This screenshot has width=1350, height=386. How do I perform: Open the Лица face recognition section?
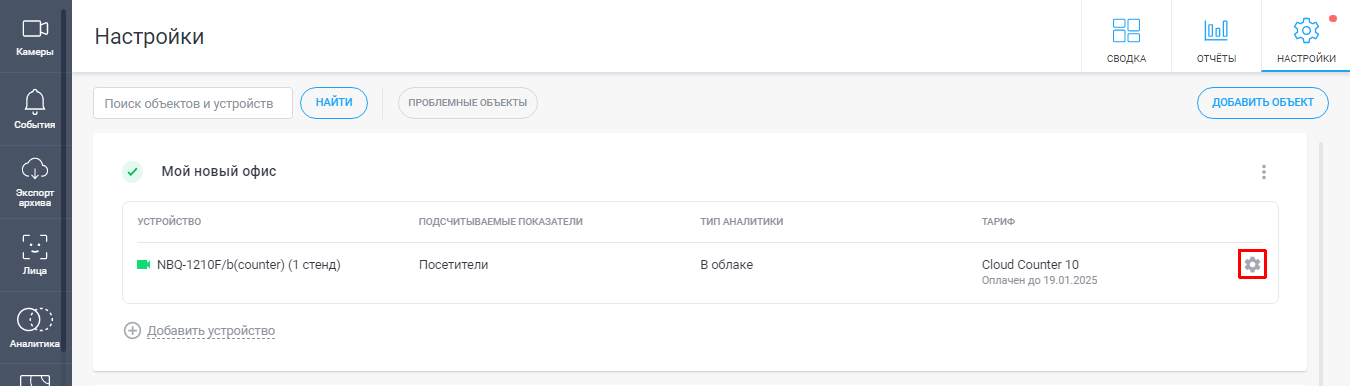point(35,255)
